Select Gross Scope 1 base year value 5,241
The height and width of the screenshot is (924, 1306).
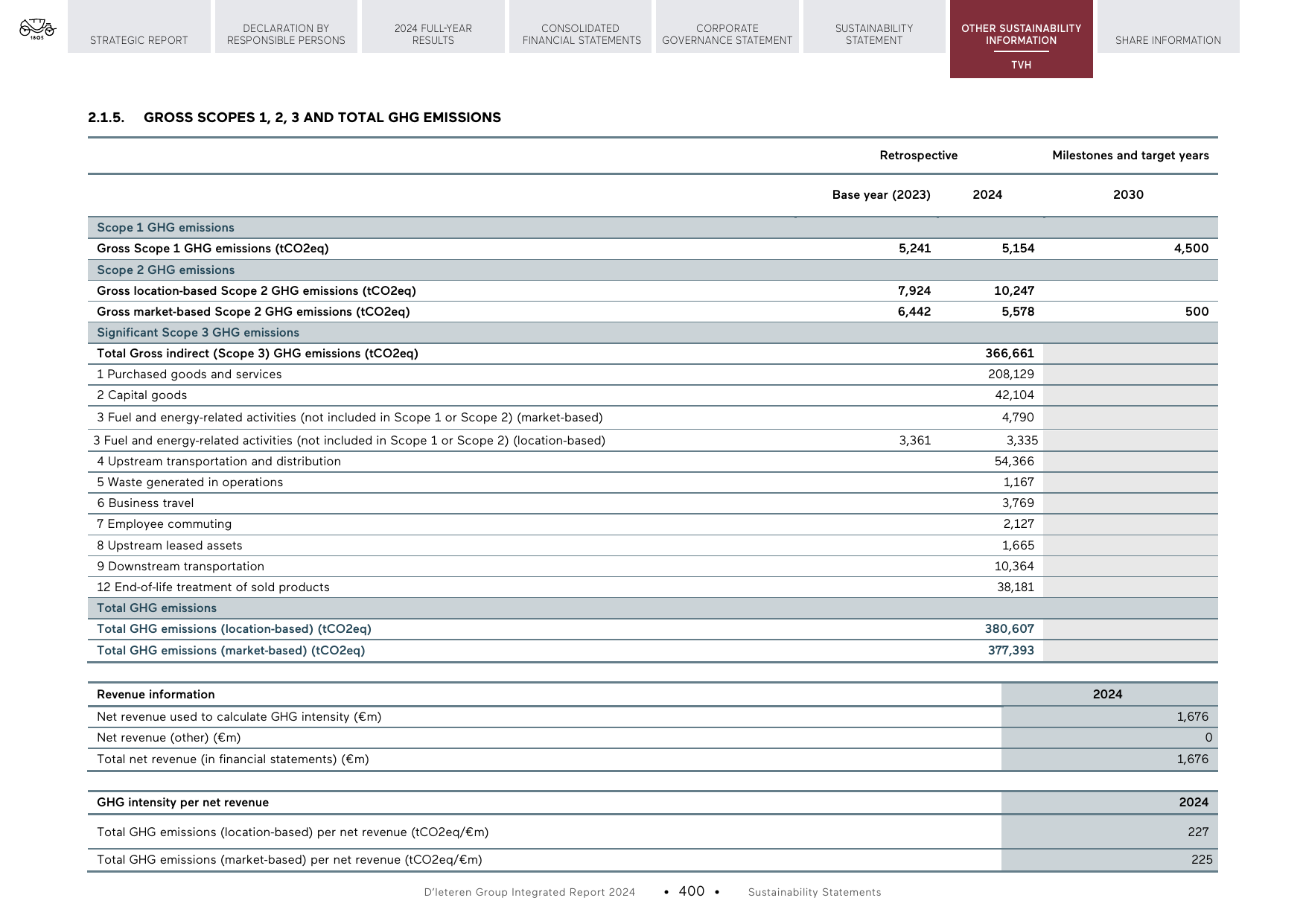click(914, 249)
